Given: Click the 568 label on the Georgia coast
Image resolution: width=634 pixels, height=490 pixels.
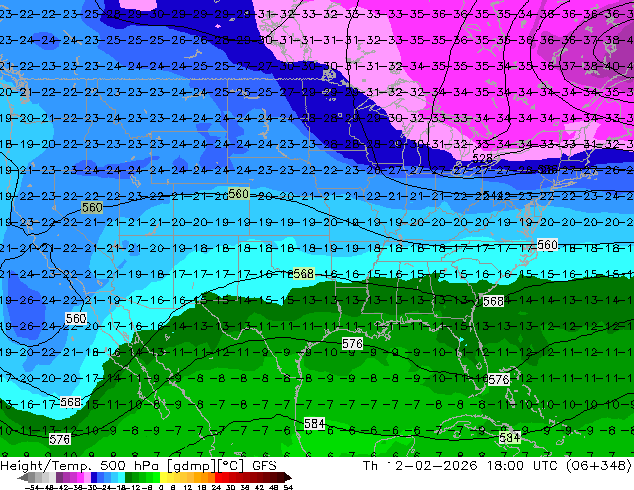Looking at the screenshot, I should pos(493,301).
